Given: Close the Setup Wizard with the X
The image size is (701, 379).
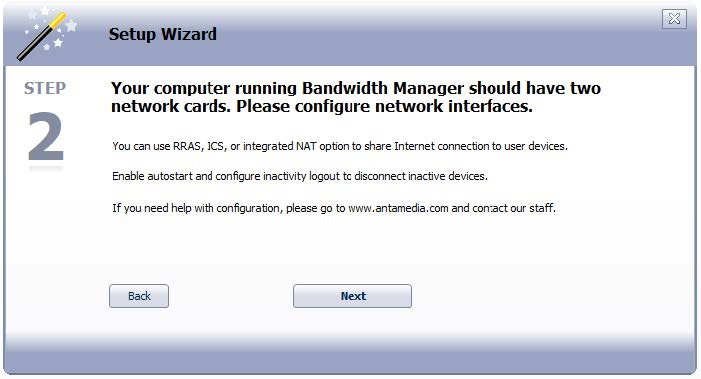Looking at the screenshot, I should pos(674,19).
